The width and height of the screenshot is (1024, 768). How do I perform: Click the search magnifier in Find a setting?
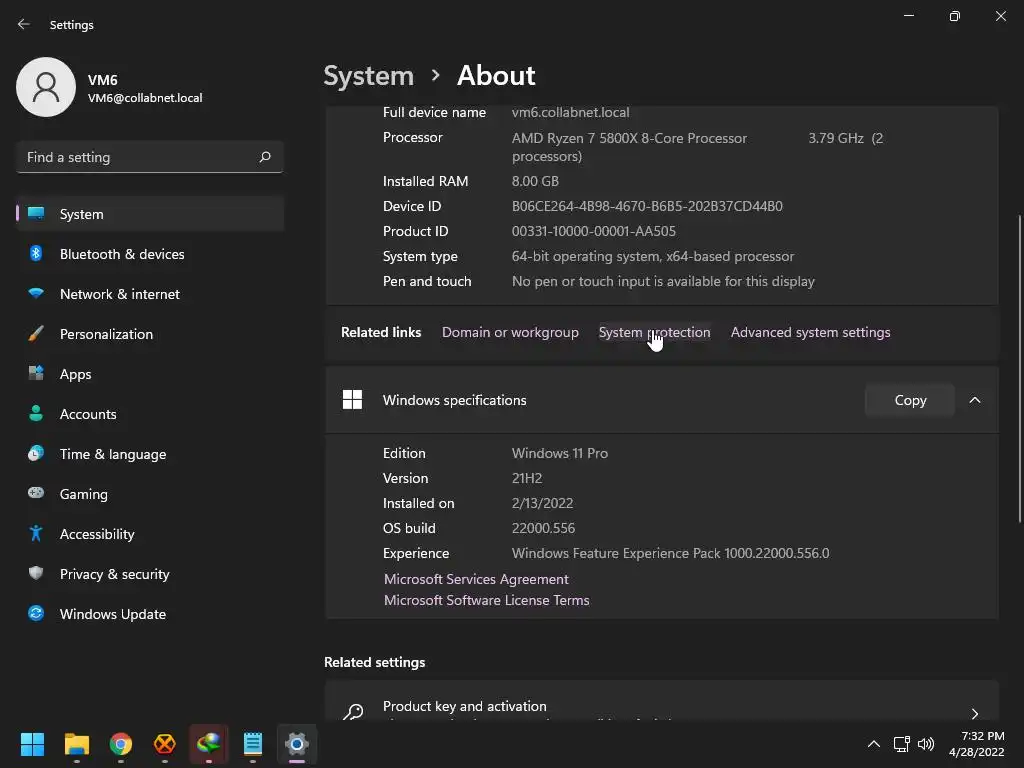264,157
